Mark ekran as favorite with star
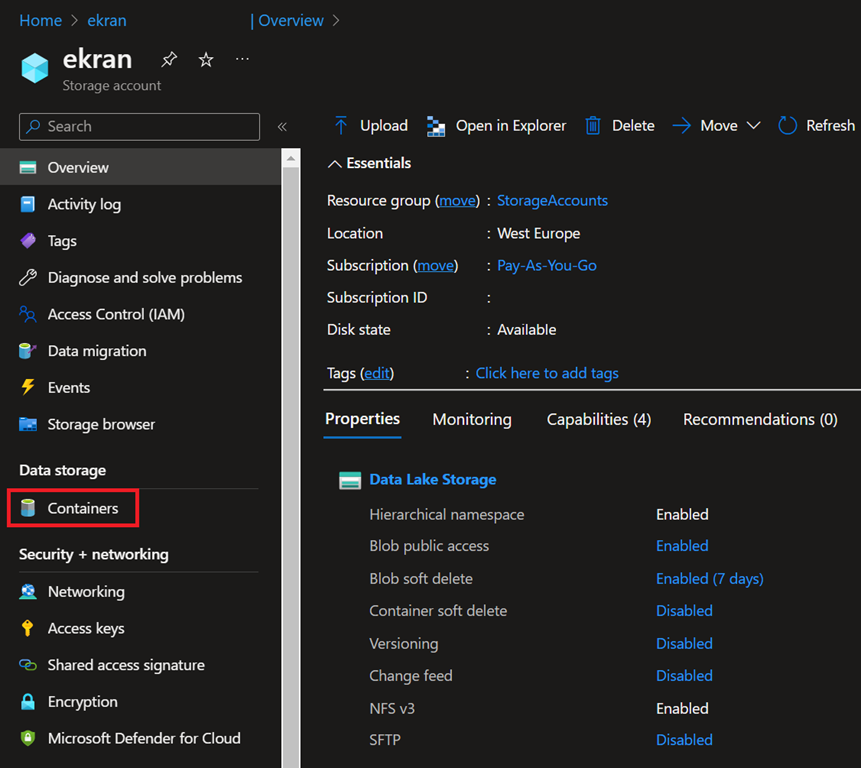 (206, 60)
